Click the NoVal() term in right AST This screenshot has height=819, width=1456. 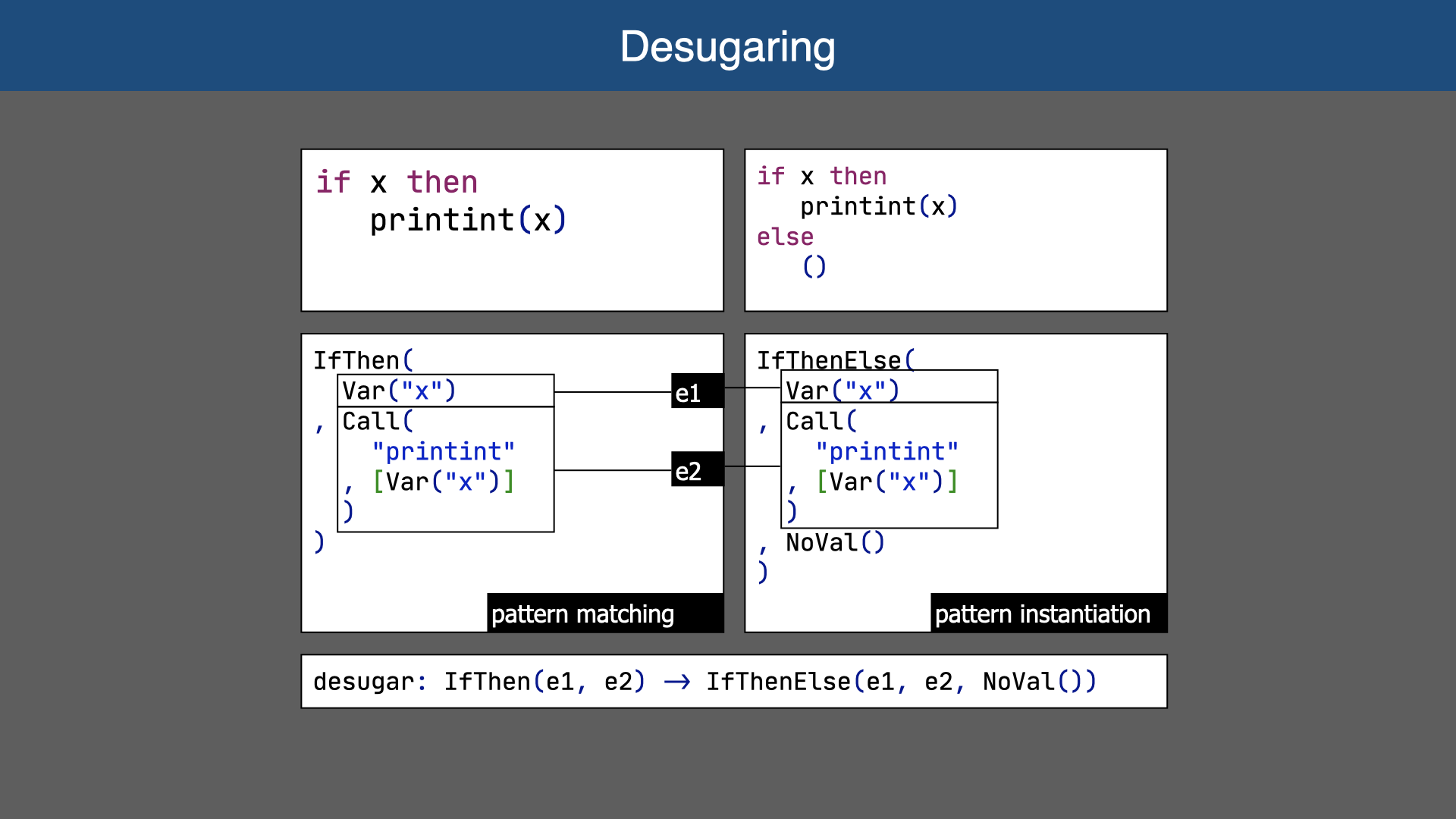835,543
